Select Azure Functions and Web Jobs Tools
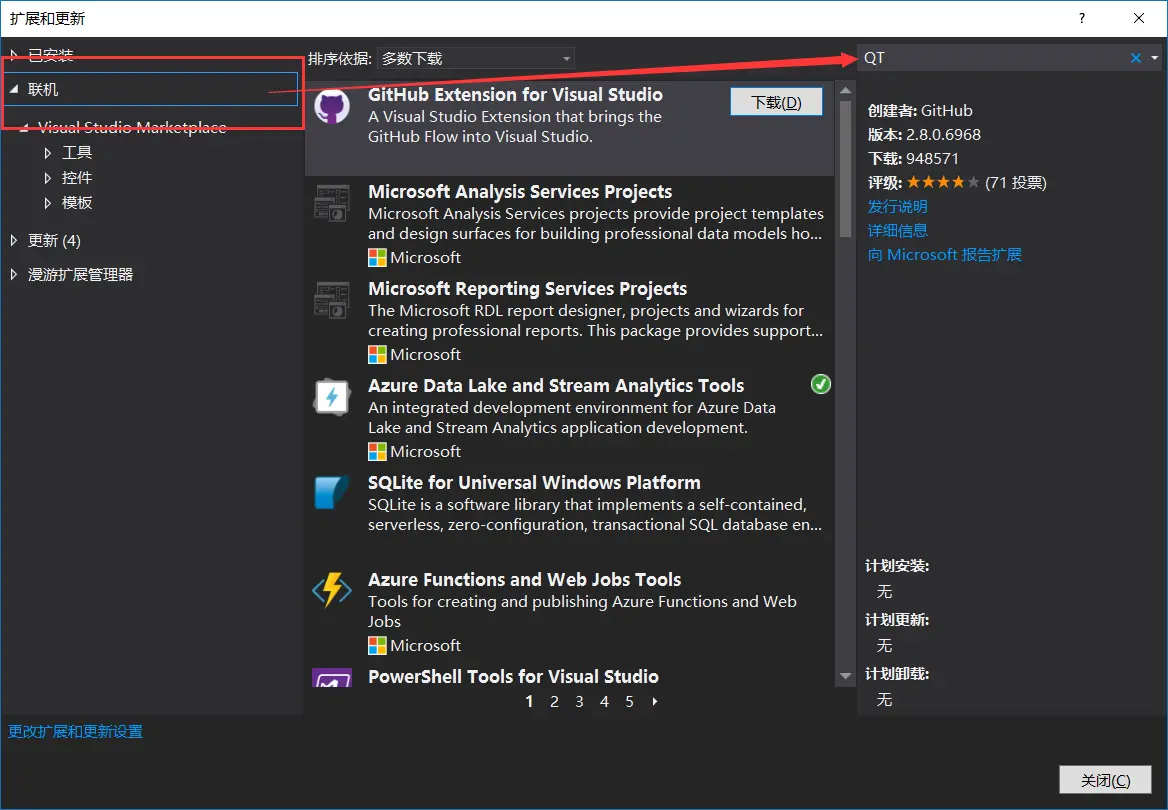 point(524,579)
